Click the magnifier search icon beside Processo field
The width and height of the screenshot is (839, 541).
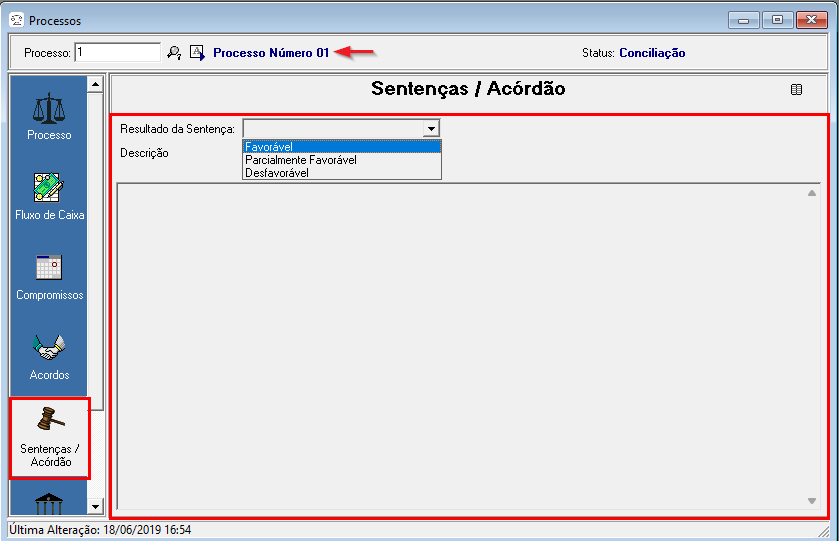[174, 53]
